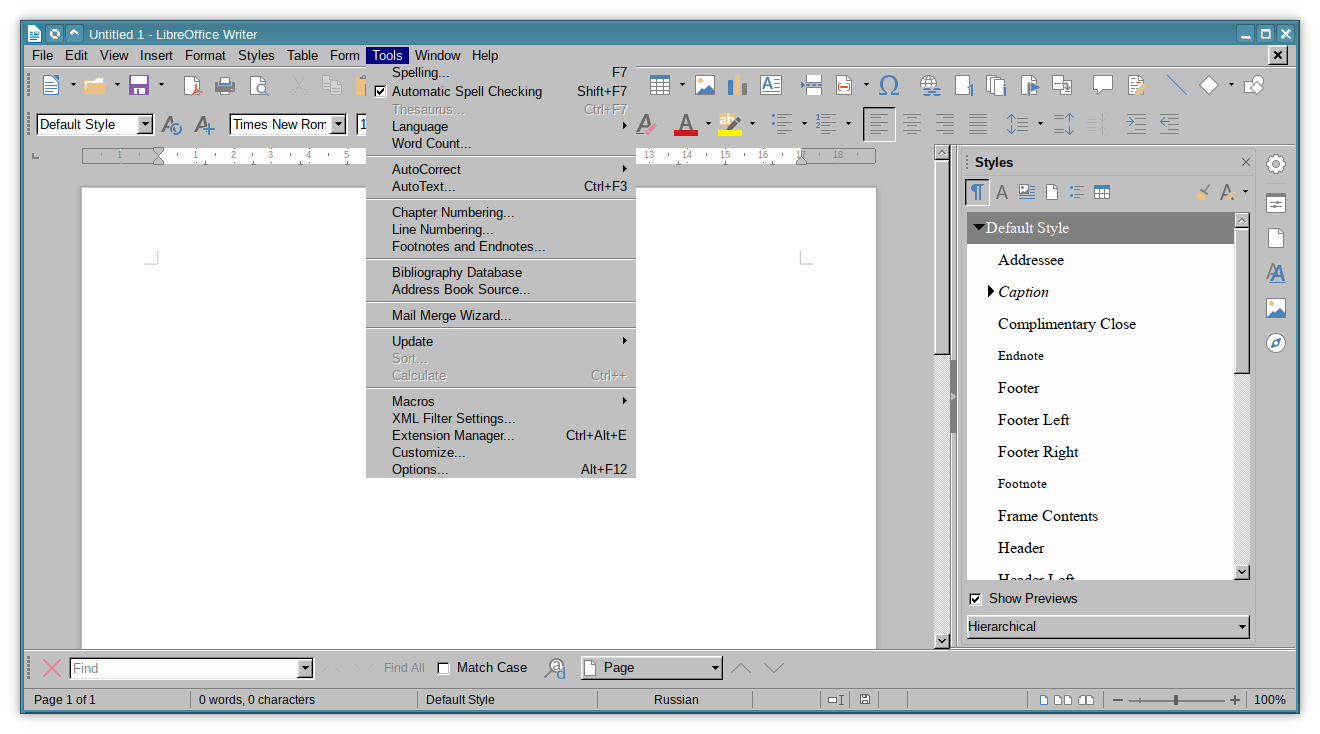
Task: Close the Styles panel
Action: [x=1245, y=162]
